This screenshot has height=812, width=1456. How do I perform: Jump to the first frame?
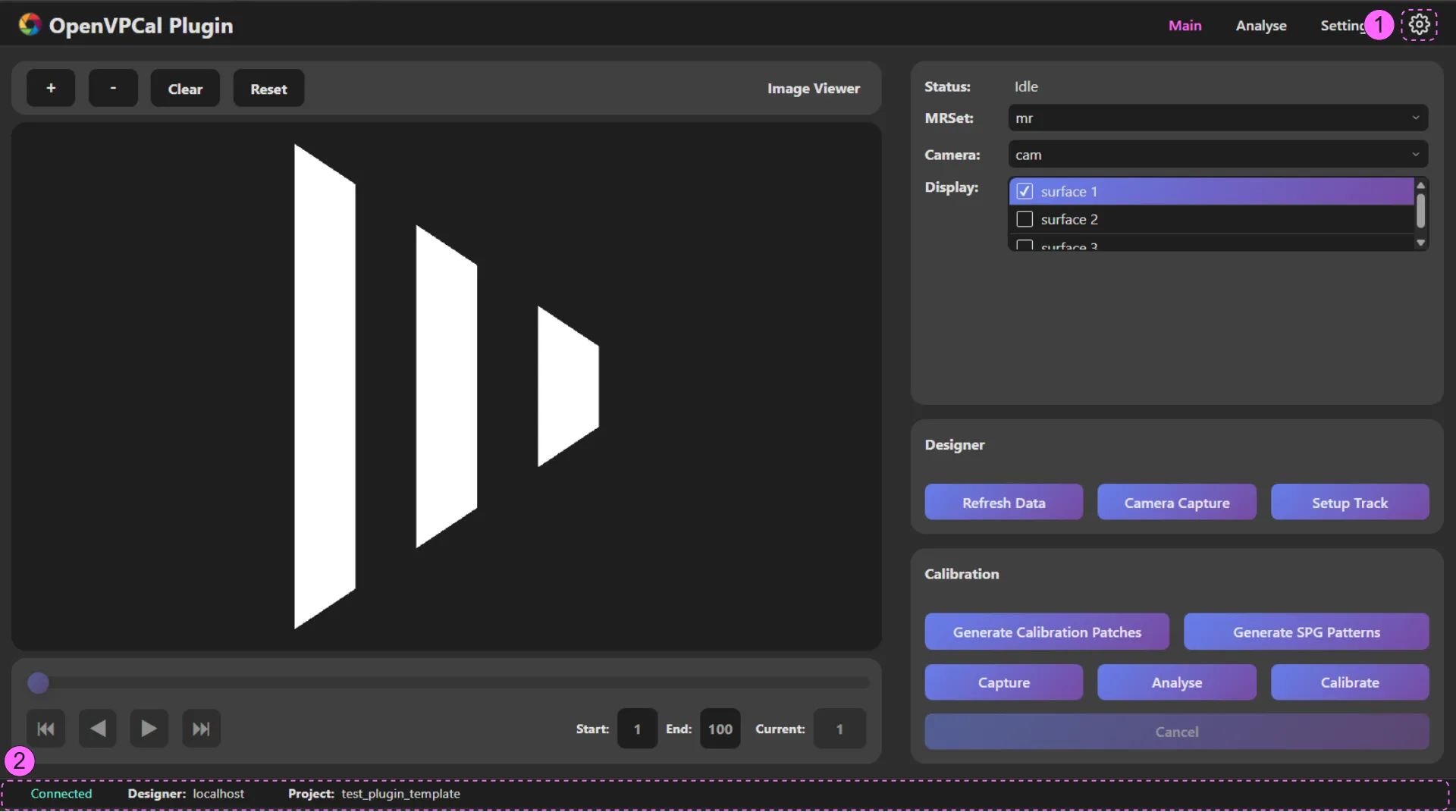tap(45, 729)
